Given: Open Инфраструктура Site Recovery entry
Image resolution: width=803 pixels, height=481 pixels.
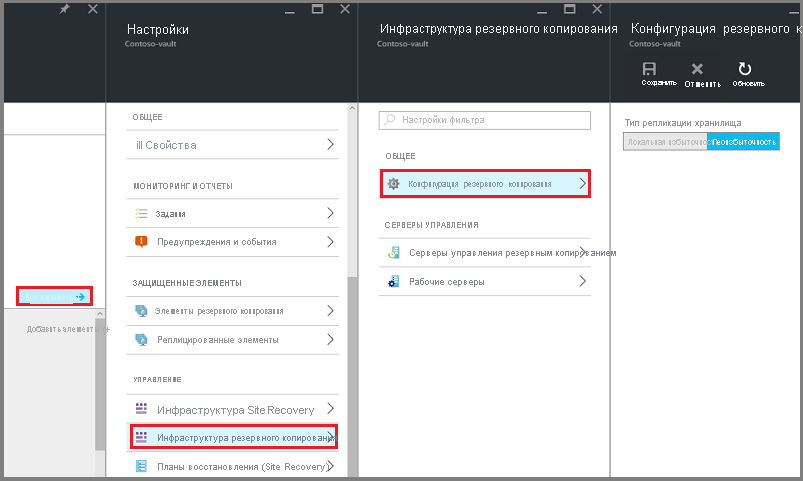Looking at the screenshot, I should [233, 409].
